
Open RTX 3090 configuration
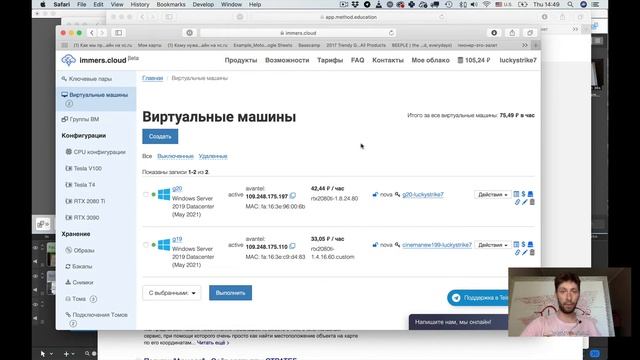tap(82, 217)
